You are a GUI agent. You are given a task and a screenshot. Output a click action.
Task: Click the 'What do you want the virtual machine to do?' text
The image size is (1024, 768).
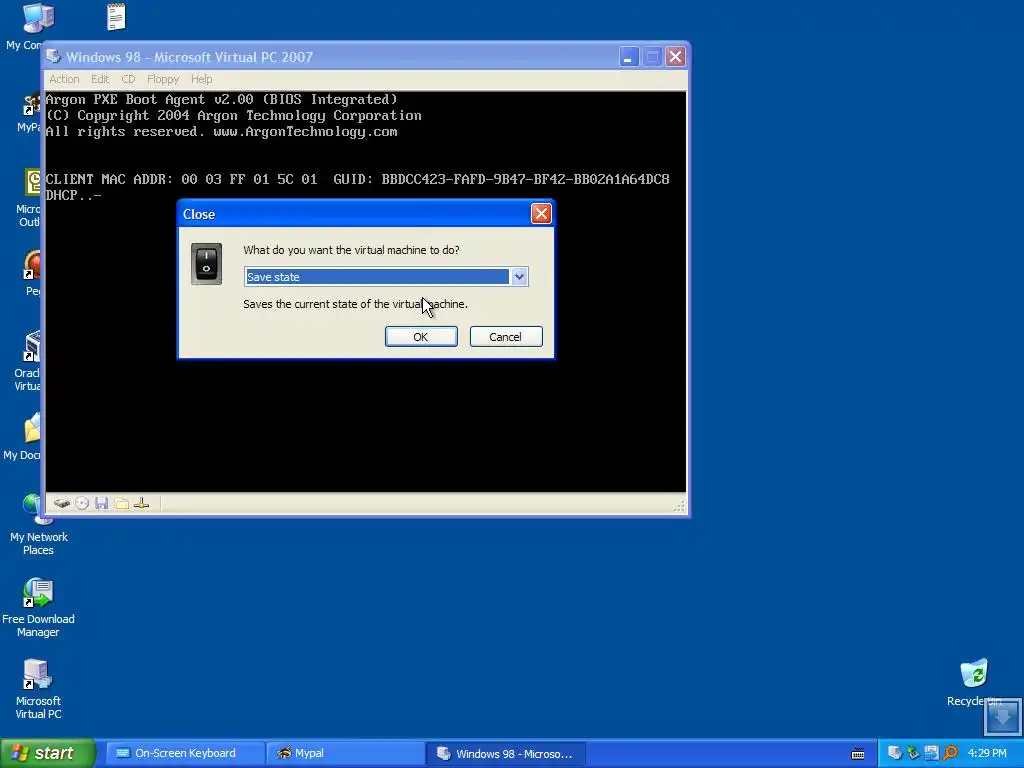tap(351, 250)
